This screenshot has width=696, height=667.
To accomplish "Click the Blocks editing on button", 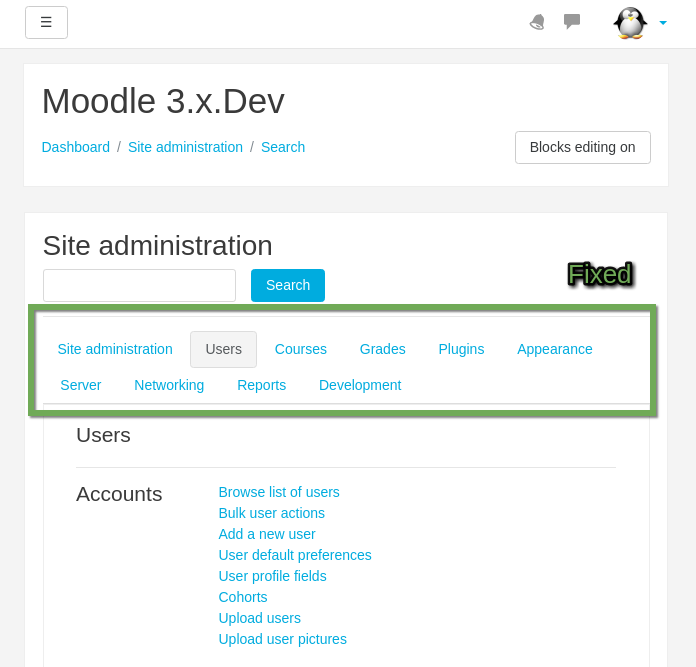I will pyautogui.click(x=582, y=147).
